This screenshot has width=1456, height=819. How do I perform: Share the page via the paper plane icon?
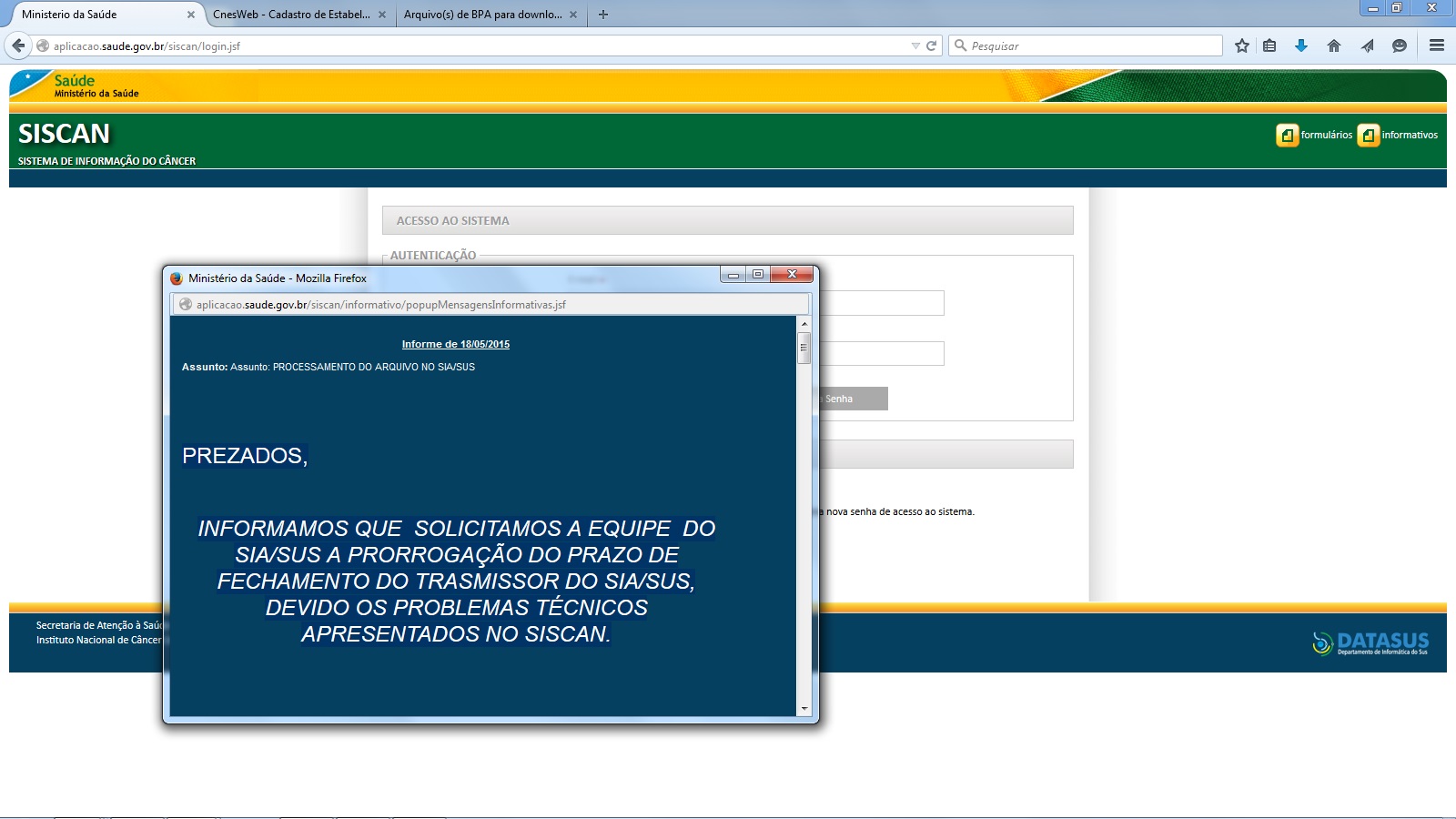[1366, 45]
